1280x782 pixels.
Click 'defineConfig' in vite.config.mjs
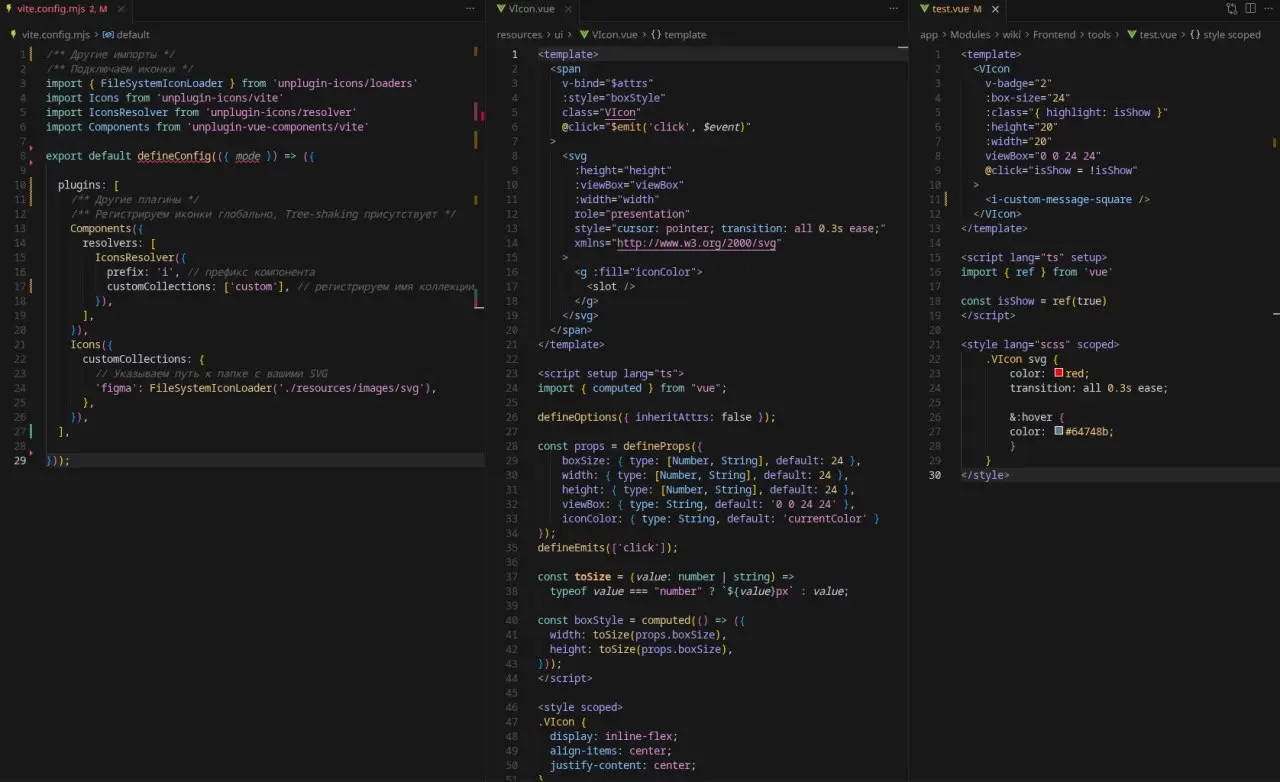click(174, 156)
